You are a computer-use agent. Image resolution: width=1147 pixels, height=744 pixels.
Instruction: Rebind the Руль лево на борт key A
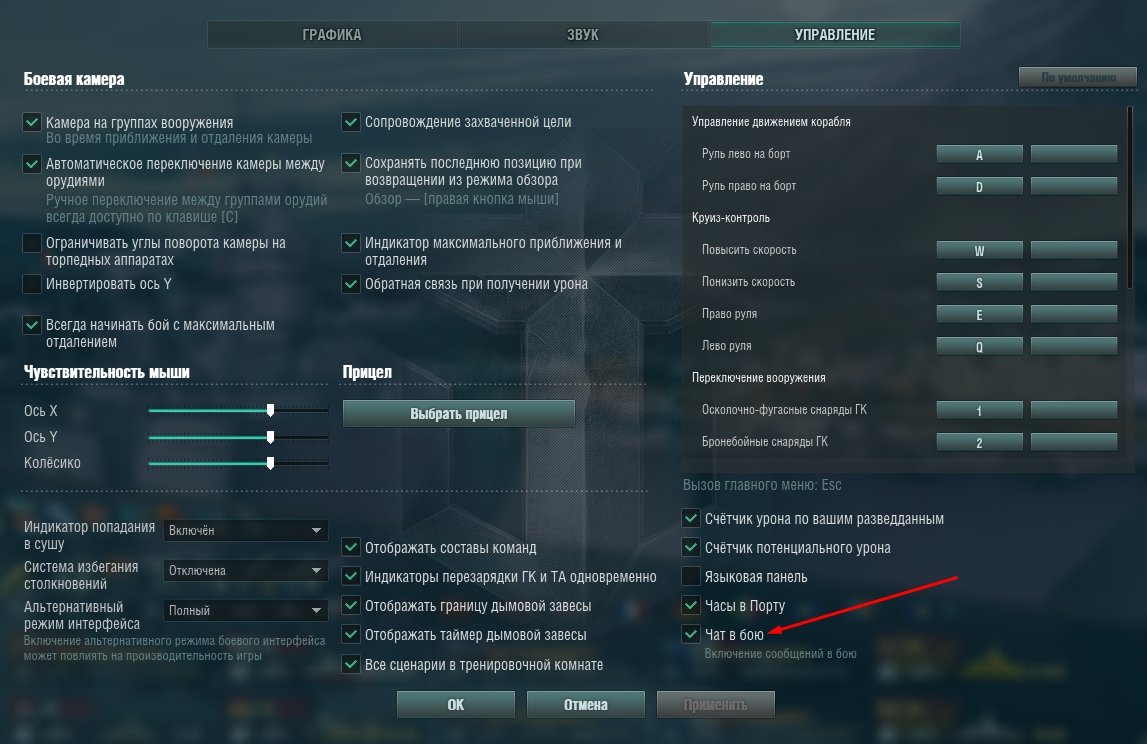point(979,154)
